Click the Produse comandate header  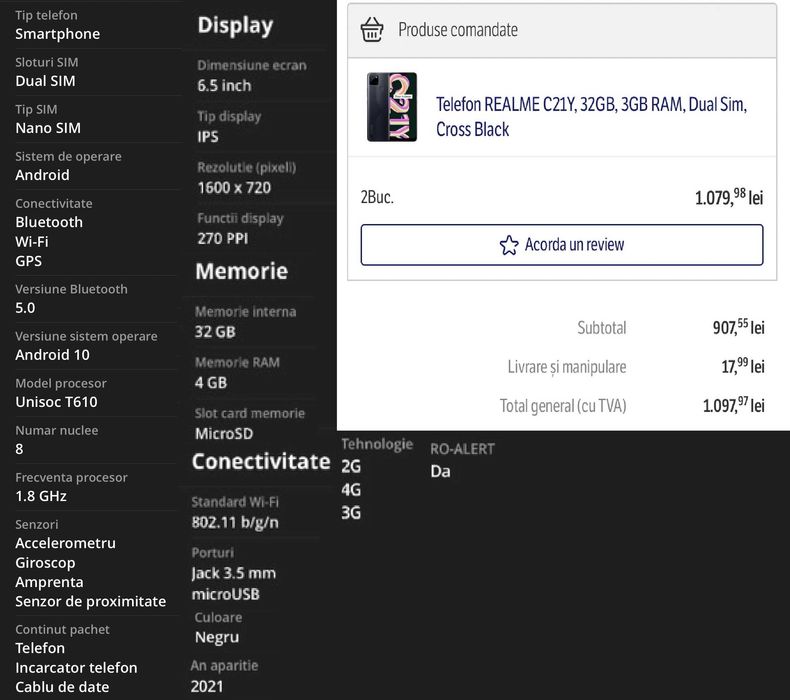458,30
